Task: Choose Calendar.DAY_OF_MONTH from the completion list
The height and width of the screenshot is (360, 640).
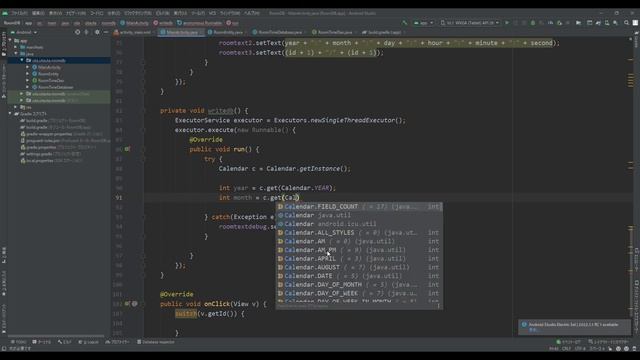Action: point(359,284)
